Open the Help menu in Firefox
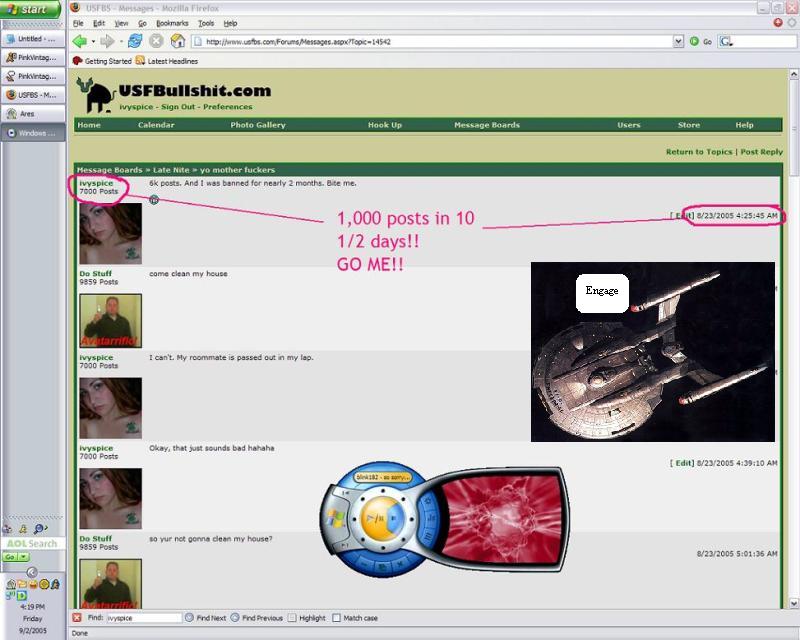Image resolution: width=800 pixels, height=640 pixels. (x=231, y=23)
